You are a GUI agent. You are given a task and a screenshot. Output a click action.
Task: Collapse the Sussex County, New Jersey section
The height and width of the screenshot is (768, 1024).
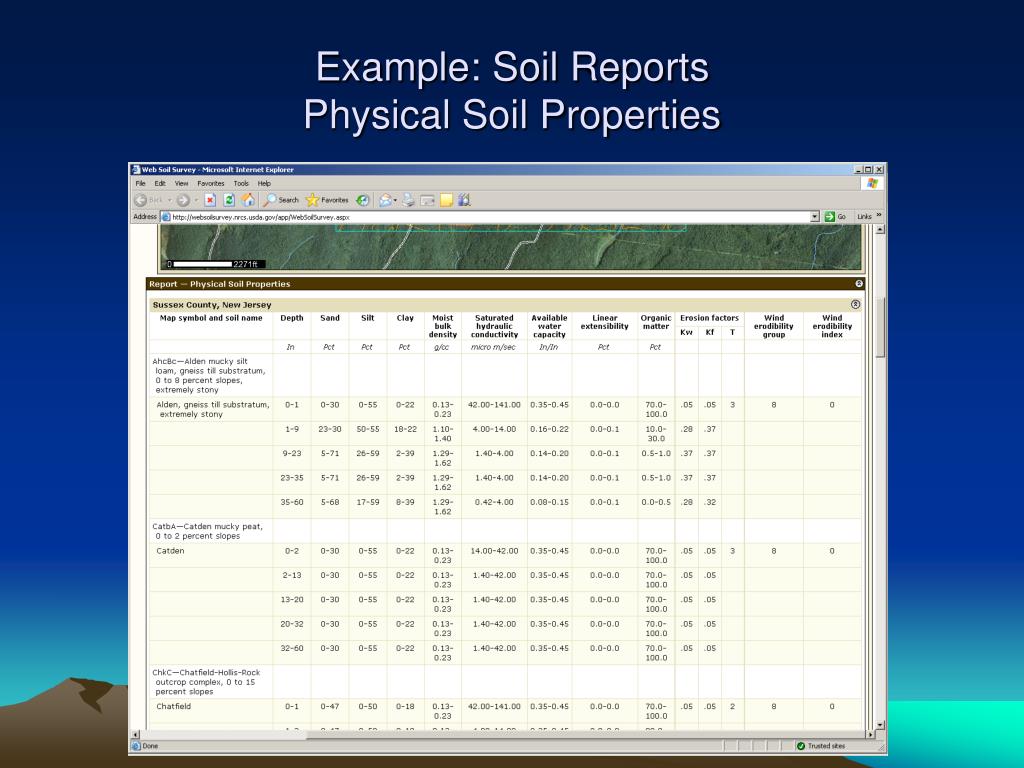(855, 304)
